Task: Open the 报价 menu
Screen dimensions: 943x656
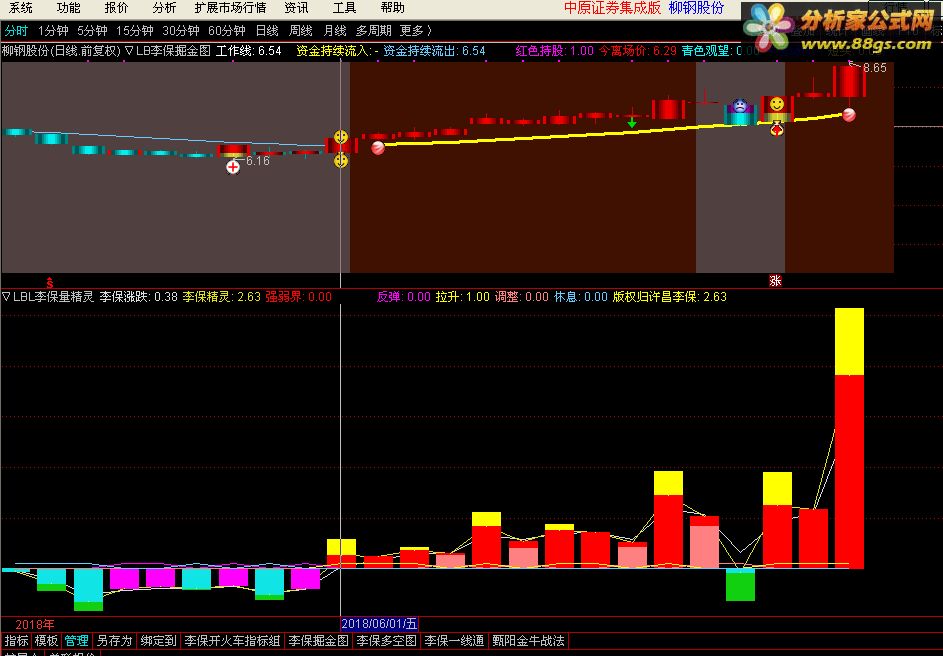Action: 116,8
